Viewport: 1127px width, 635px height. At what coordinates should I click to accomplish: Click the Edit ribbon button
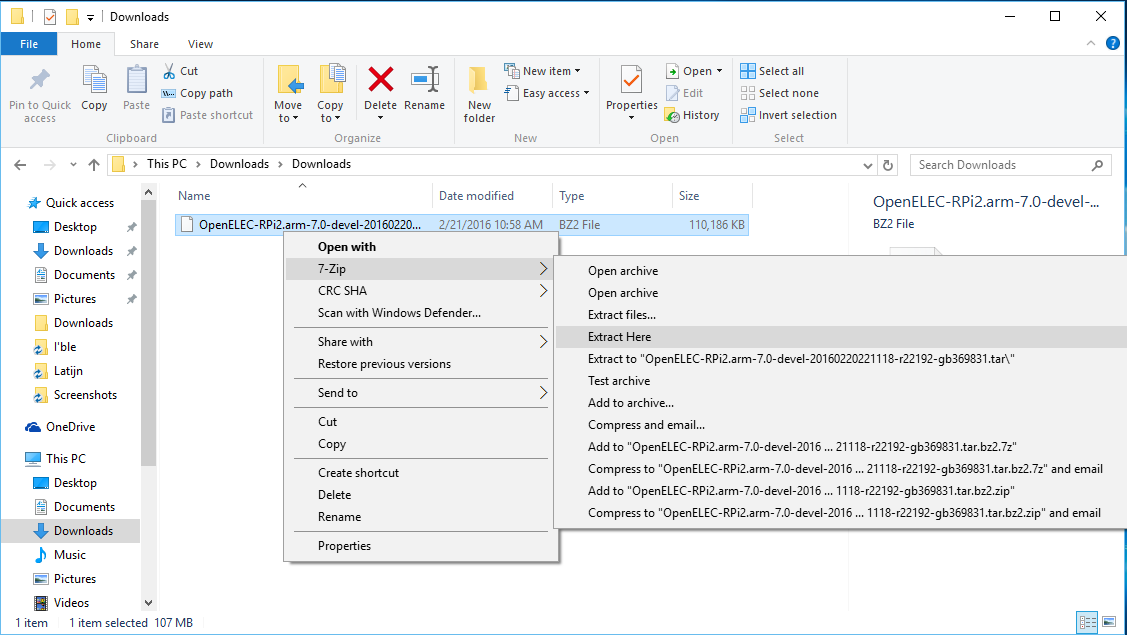pyautogui.click(x=684, y=93)
